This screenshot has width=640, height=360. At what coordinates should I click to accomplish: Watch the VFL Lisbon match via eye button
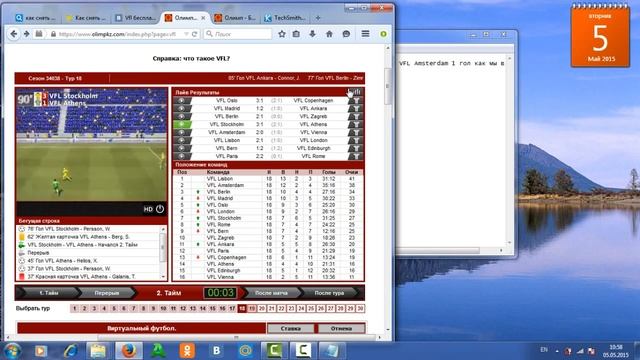click(x=182, y=140)
